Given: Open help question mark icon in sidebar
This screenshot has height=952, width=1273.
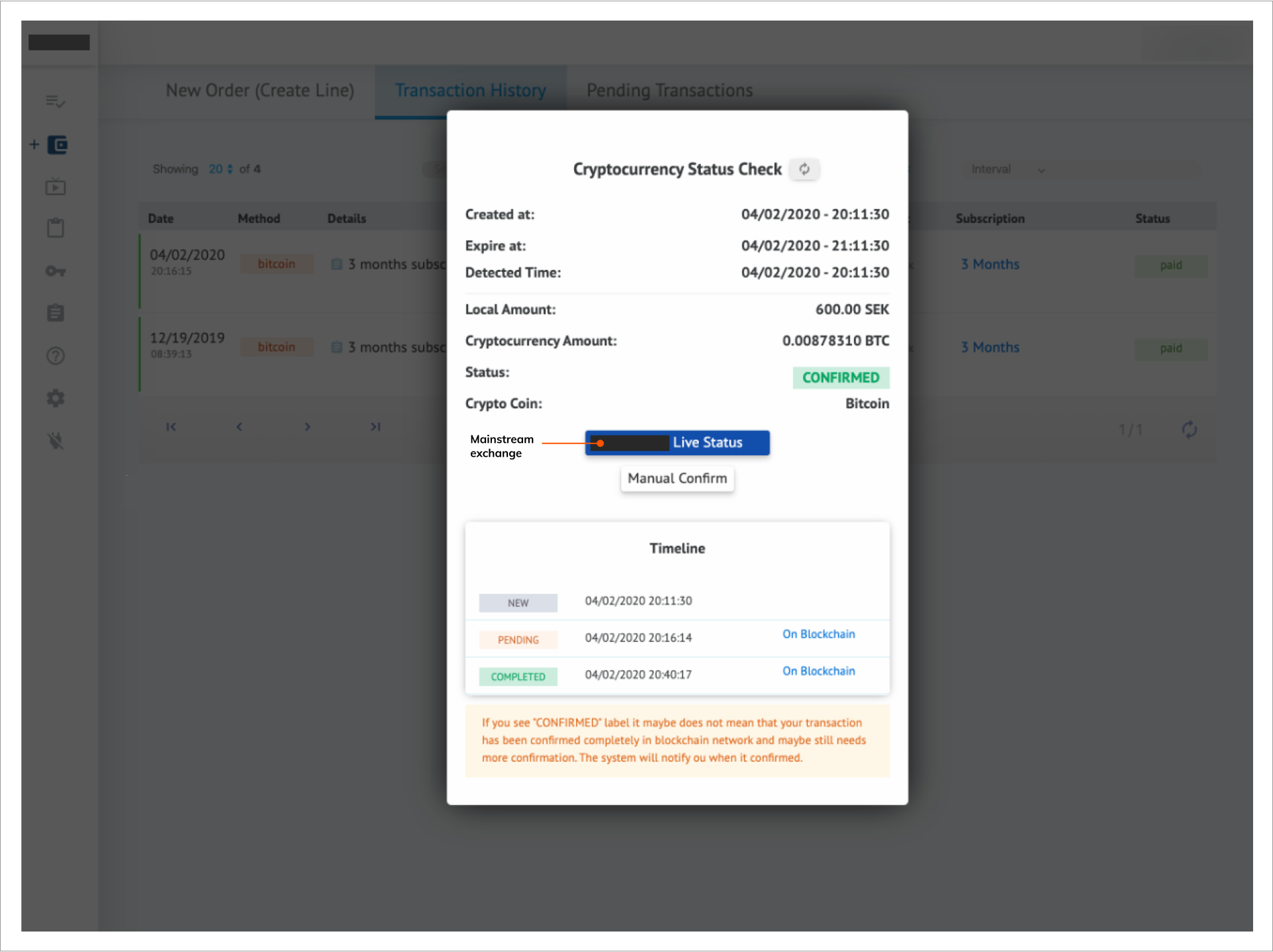Looking at the screenshot, I should coord(56,356).
